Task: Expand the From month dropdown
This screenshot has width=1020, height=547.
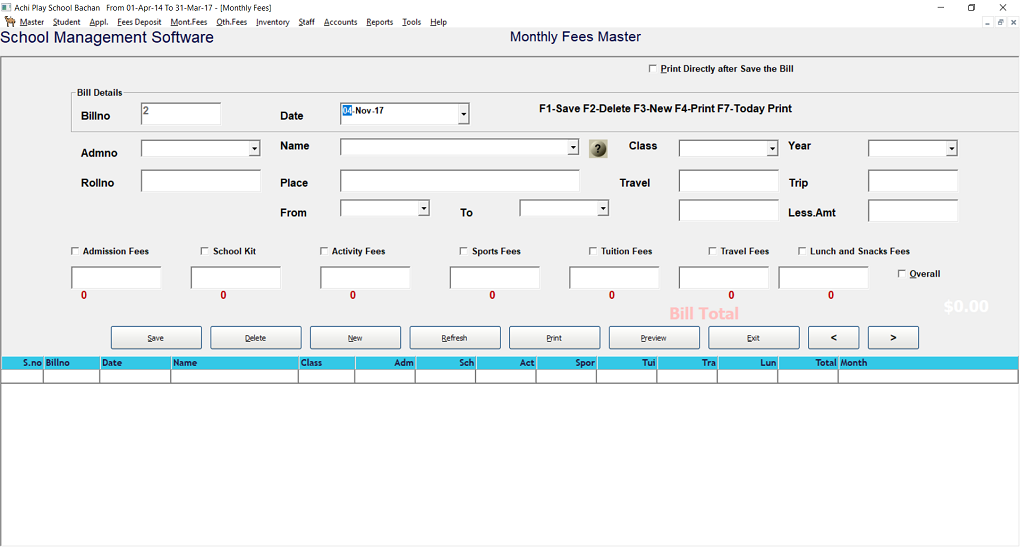Action: click(424, 208)
